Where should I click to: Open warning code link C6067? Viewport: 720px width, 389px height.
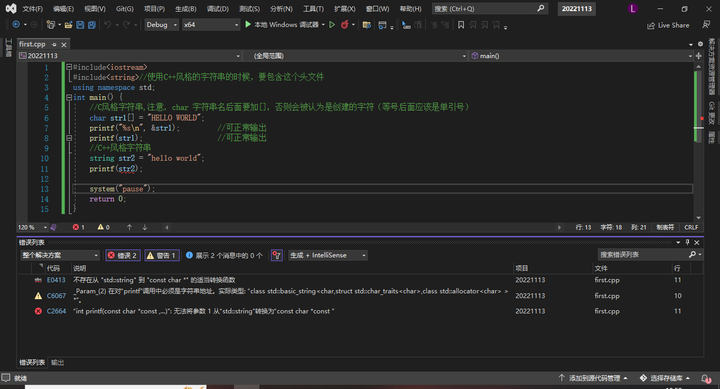coord(56,296)
